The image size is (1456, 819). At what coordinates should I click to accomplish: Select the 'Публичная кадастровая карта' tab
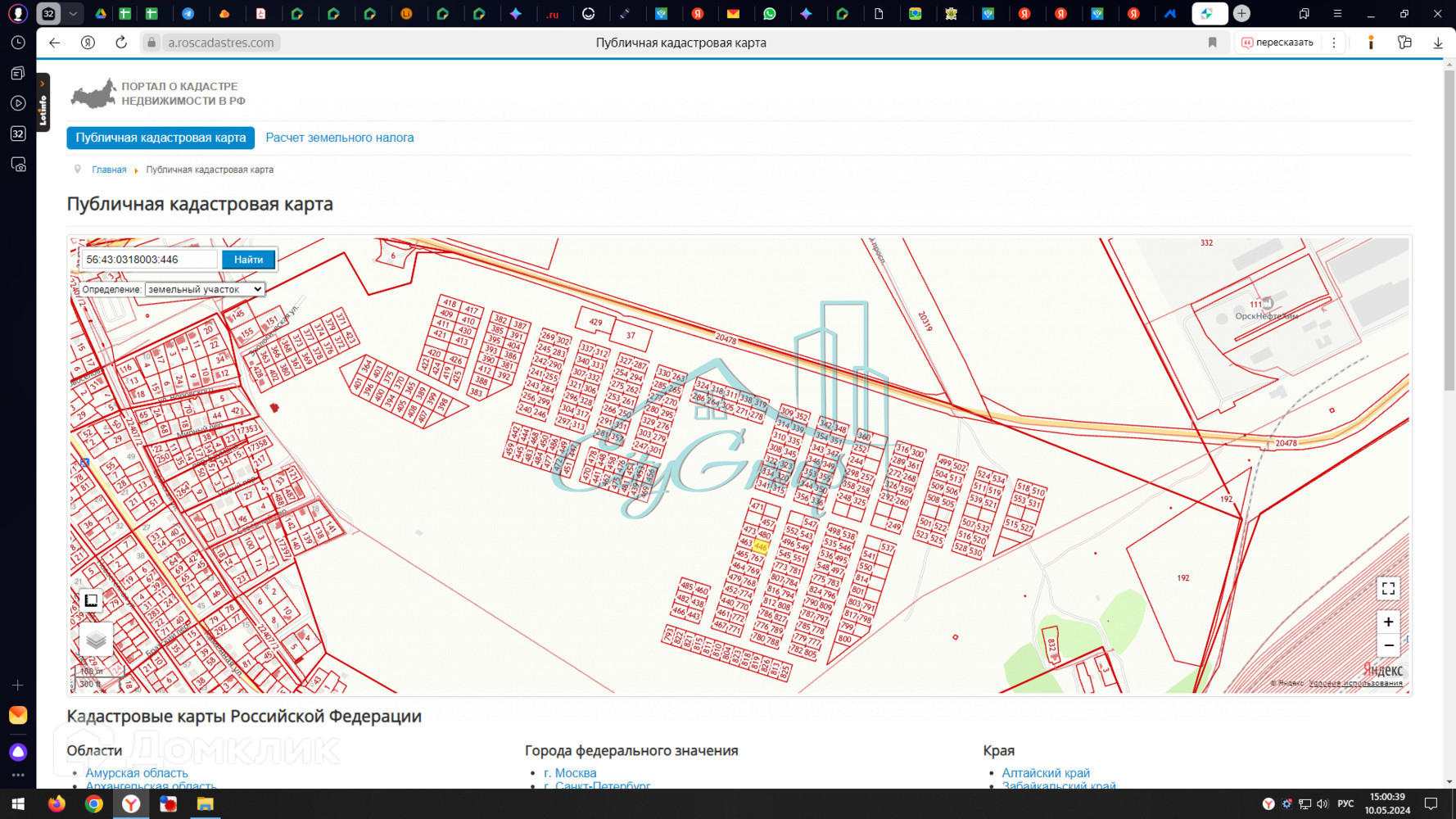(161, 138)
